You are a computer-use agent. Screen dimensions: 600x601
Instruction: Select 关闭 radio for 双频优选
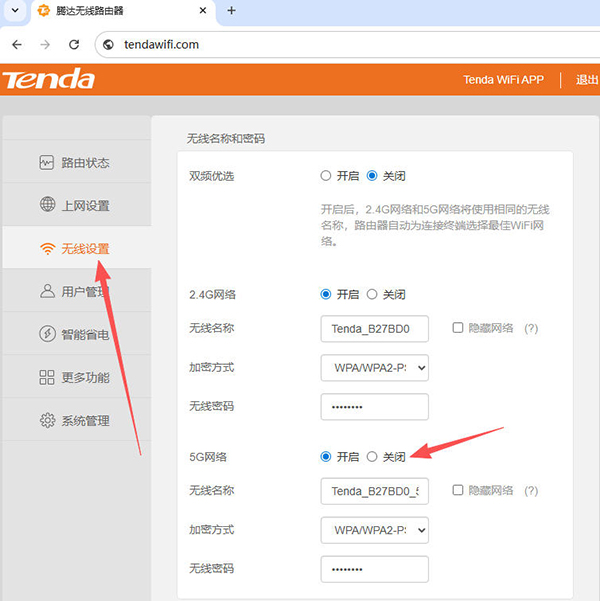[x=372, y=176]
